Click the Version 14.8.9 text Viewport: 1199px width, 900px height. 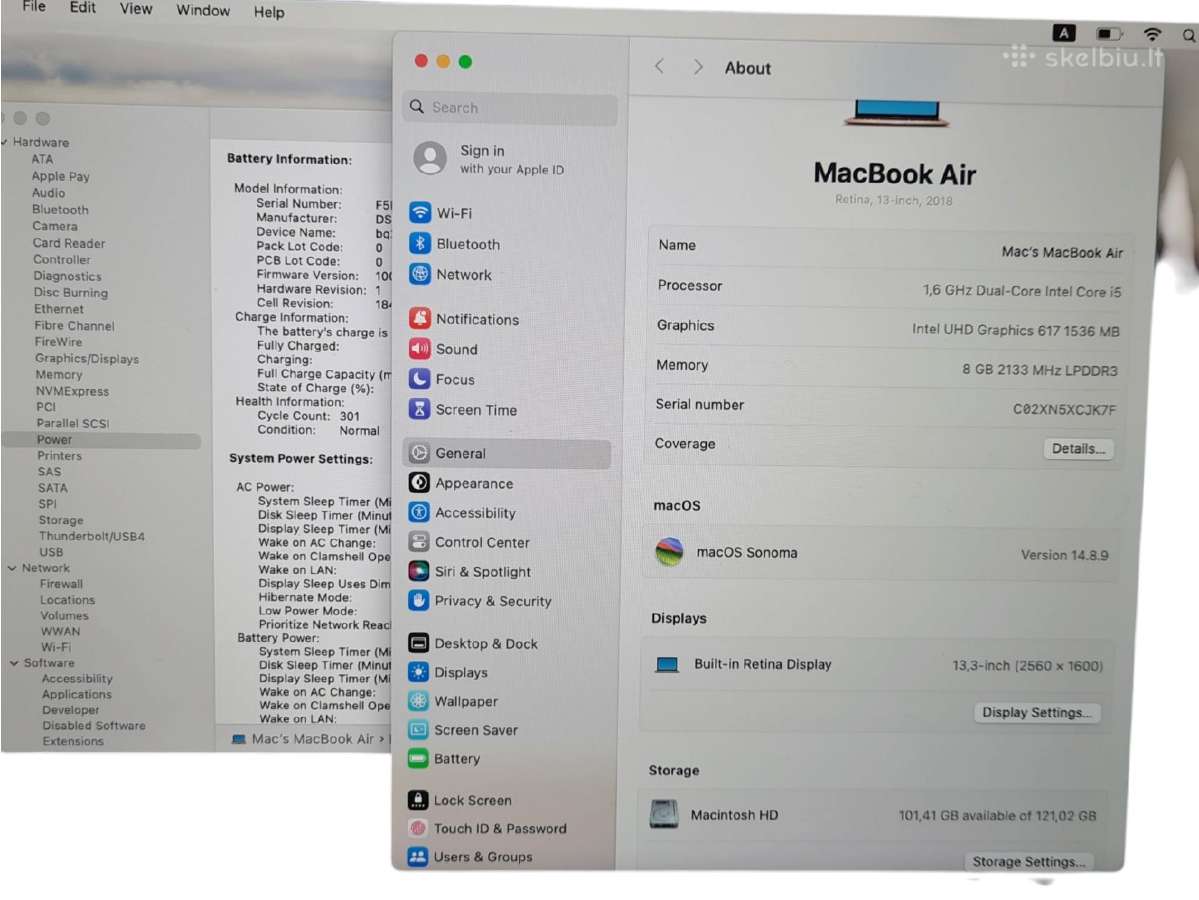click(1064, 555)
